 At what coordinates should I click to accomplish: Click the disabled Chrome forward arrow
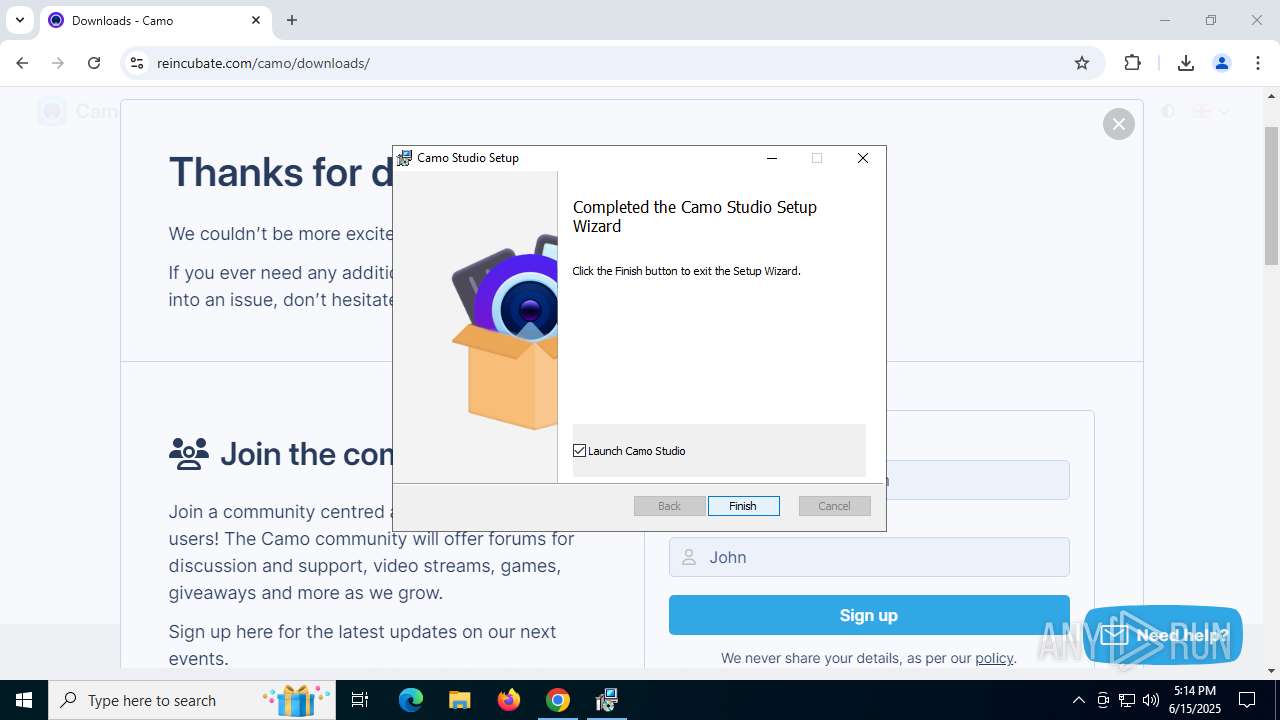58,63
